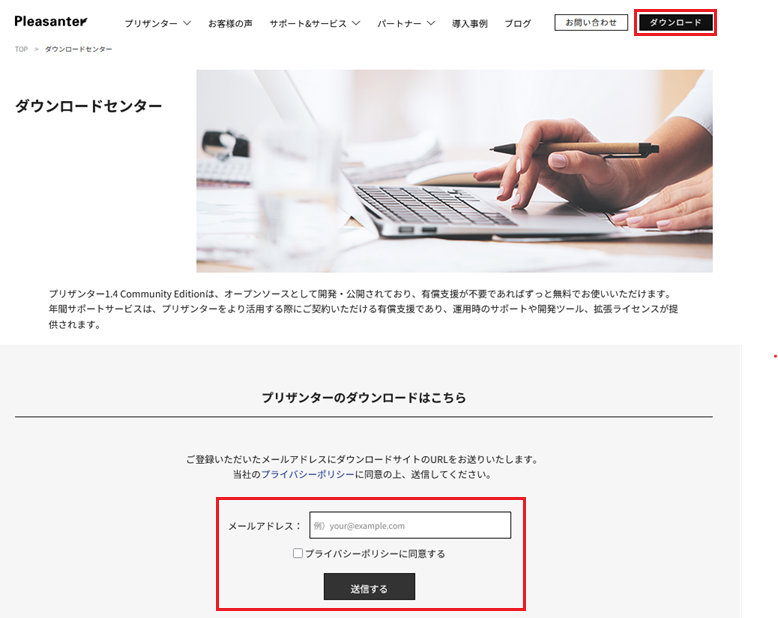This screenshot has height=618, width=778.
Task: Focus the メールアドレス input field
Action: point(410,525)
